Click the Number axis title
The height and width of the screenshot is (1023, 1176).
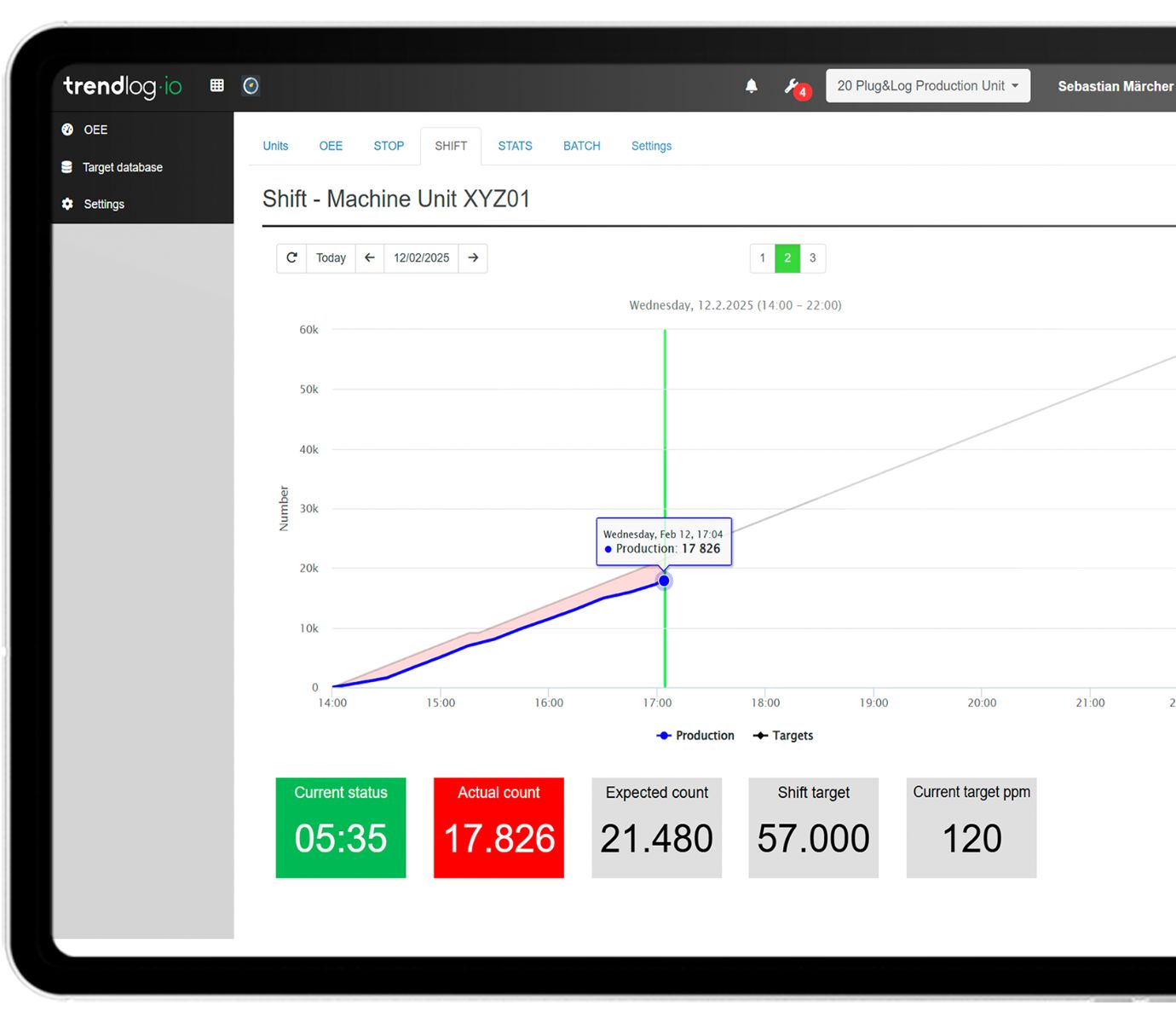point(284,509)
